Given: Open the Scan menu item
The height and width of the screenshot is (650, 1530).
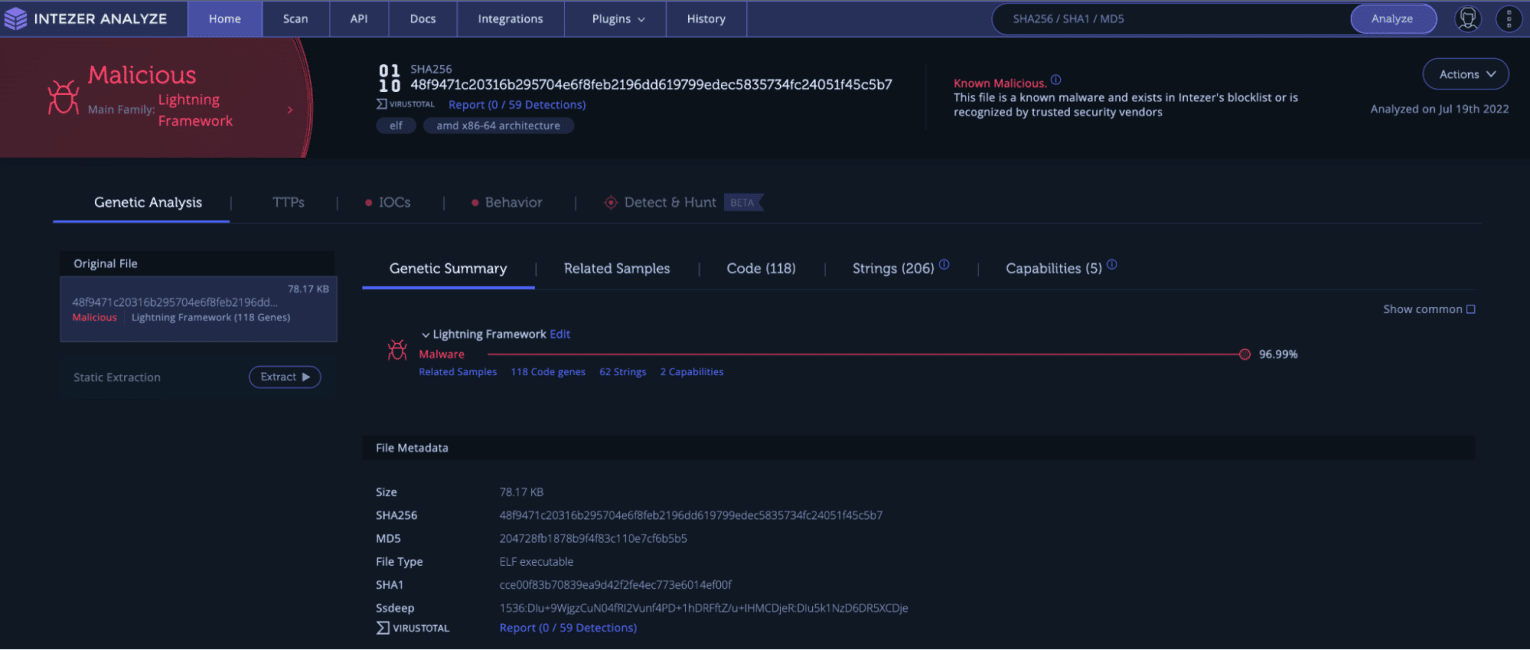Looking at the screenshot, I should click(295, 19).
